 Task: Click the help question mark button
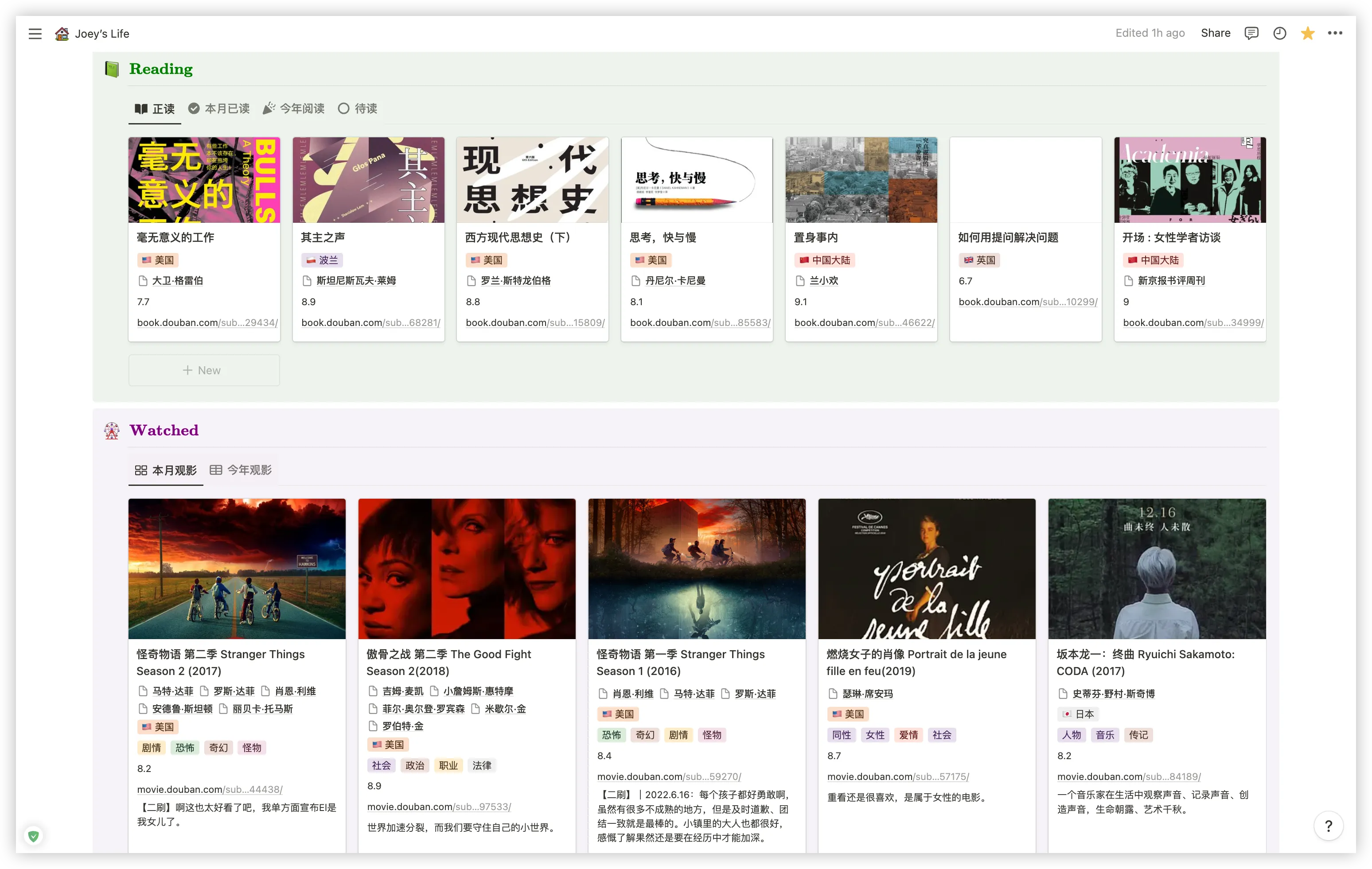pos(1328,826)
